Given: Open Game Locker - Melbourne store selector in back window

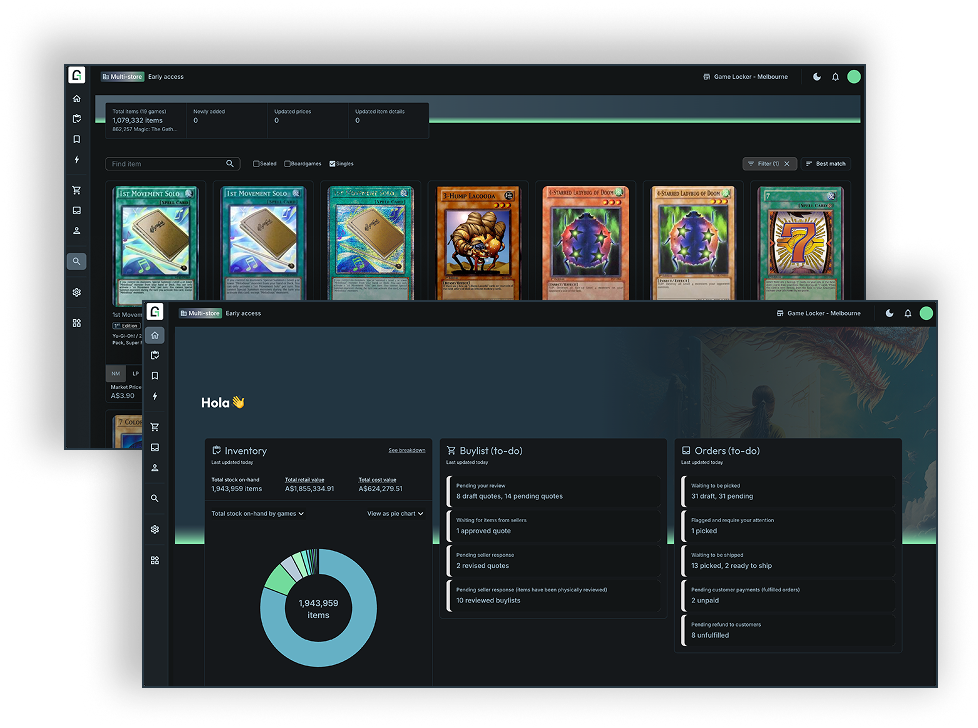Looking at the screenshot, I should tap(745, 77).
